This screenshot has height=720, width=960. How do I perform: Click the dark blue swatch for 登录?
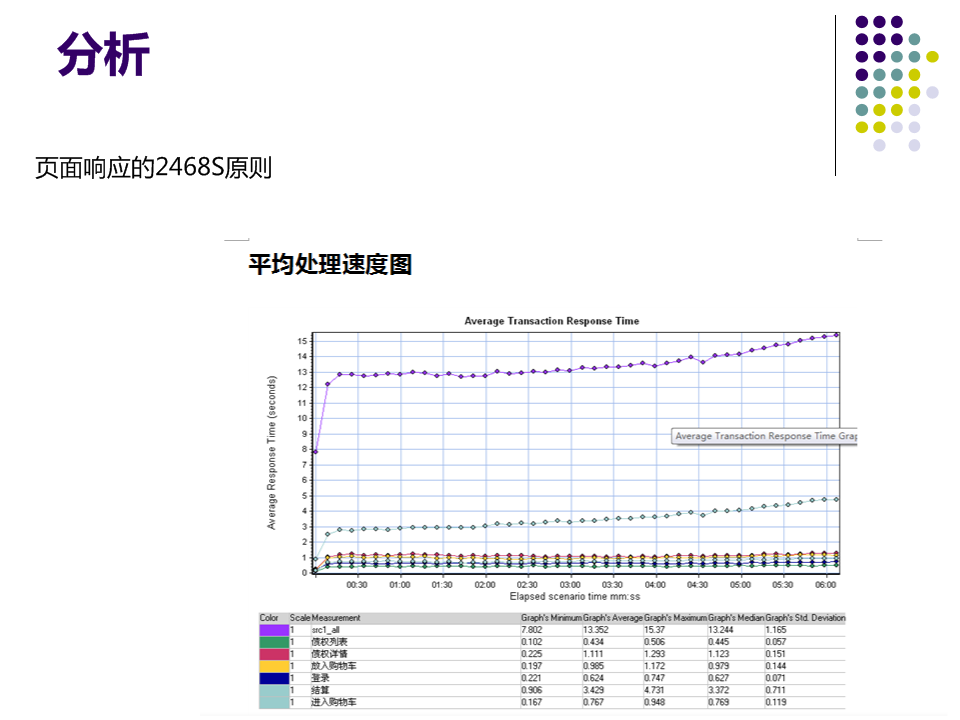(274, 678)
